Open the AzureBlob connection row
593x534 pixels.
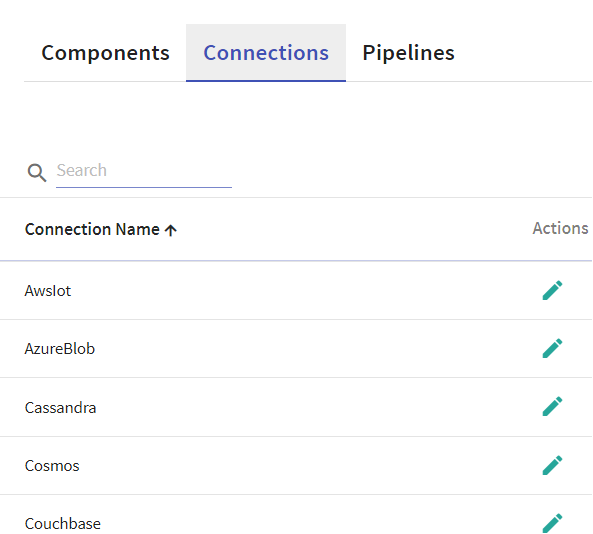[x=296, y=348]
